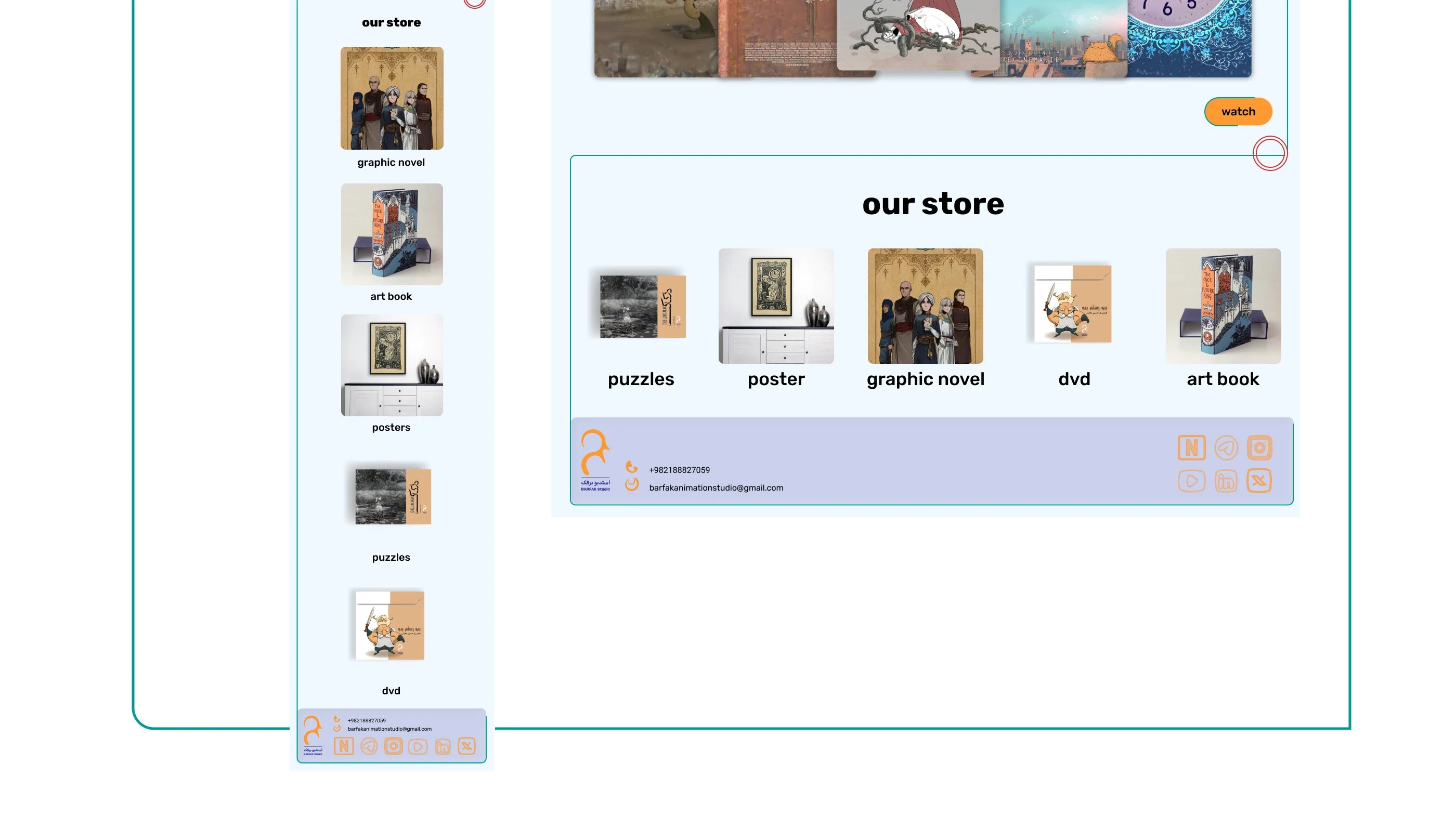
Task: Click Telegram icon in mobile footer
Action: (x=369, y=746)
